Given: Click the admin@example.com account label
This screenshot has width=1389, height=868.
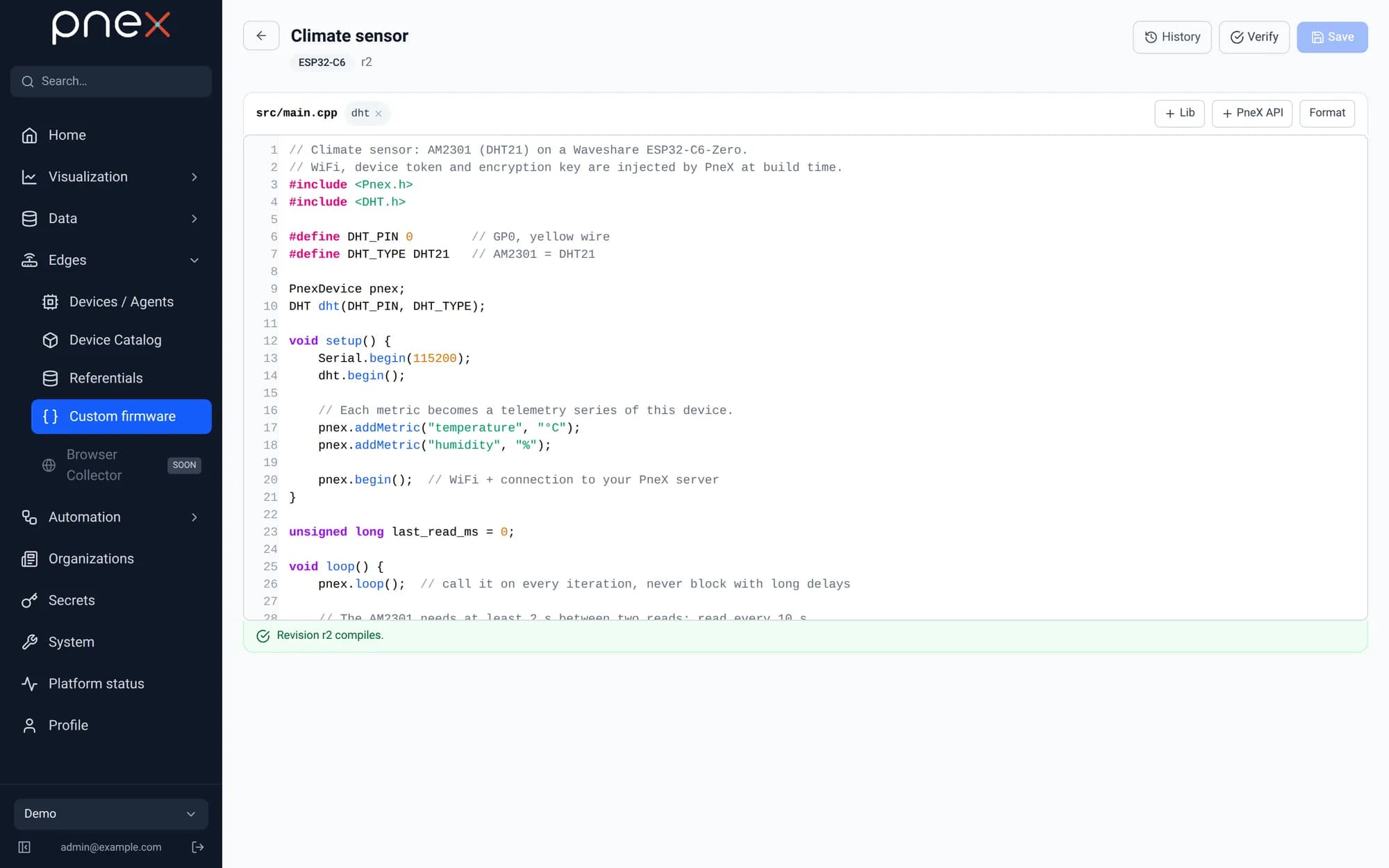Looking at the screenshot, I should coord(111,847).
